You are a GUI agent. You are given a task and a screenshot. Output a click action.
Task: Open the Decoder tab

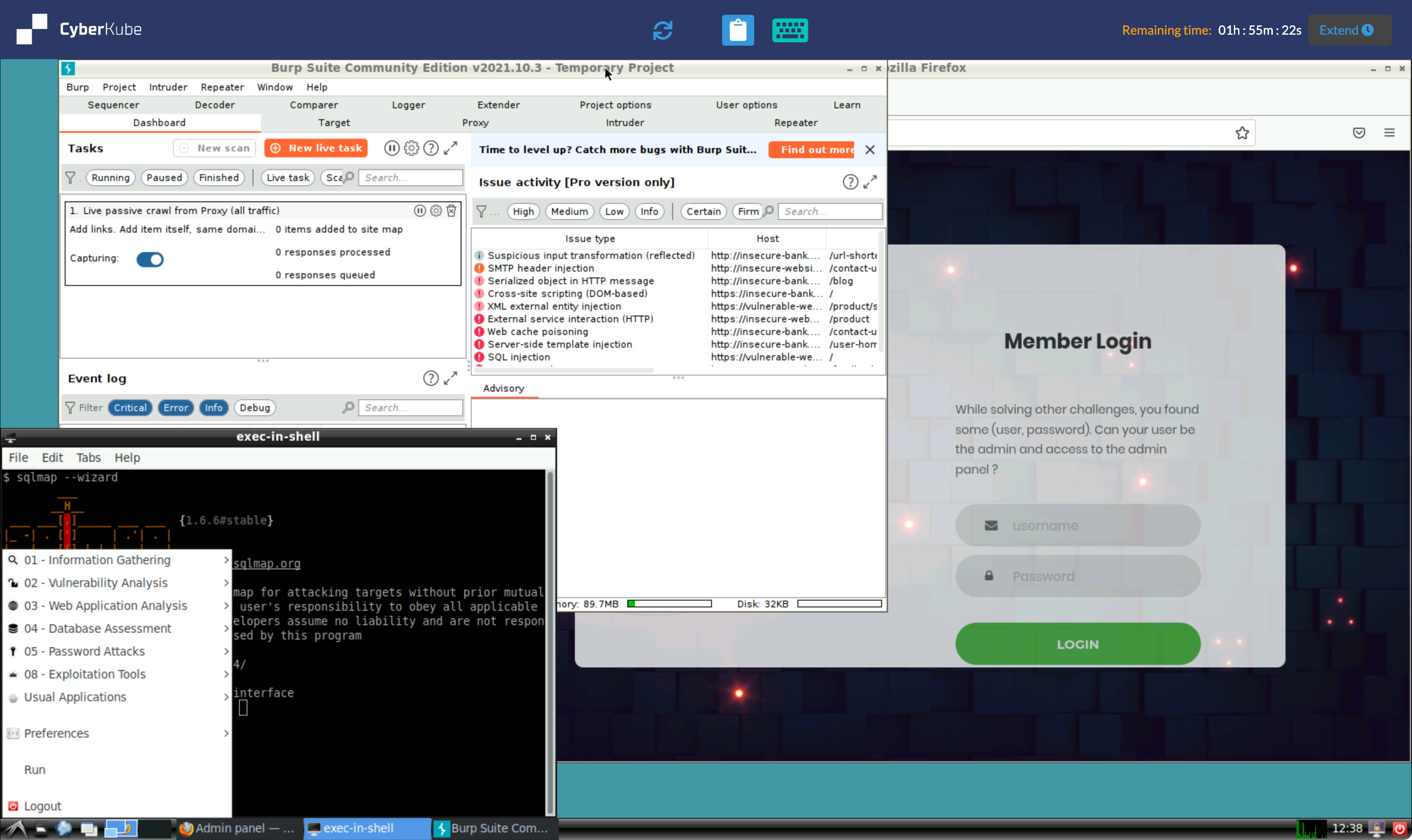coord(214,105)
